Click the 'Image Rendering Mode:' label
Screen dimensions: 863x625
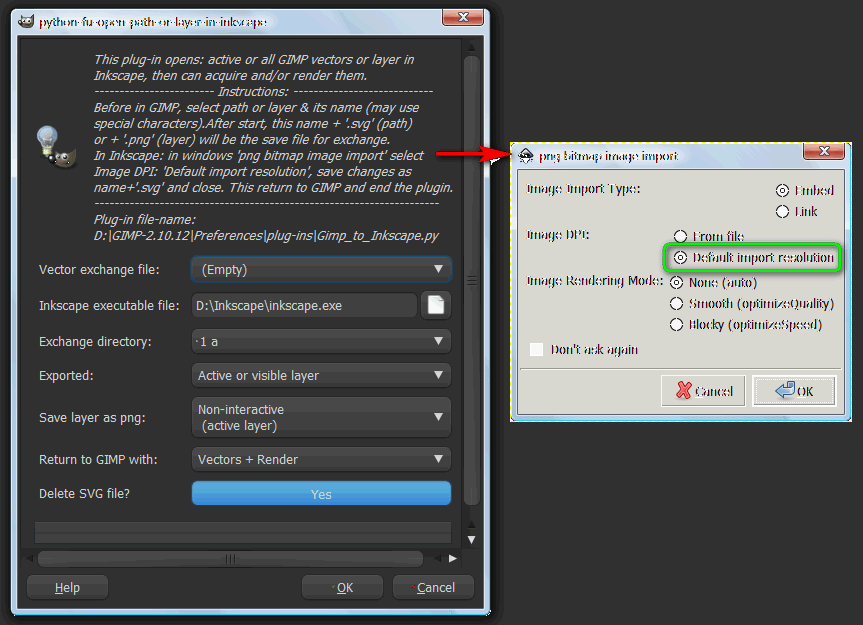(594, 281)
